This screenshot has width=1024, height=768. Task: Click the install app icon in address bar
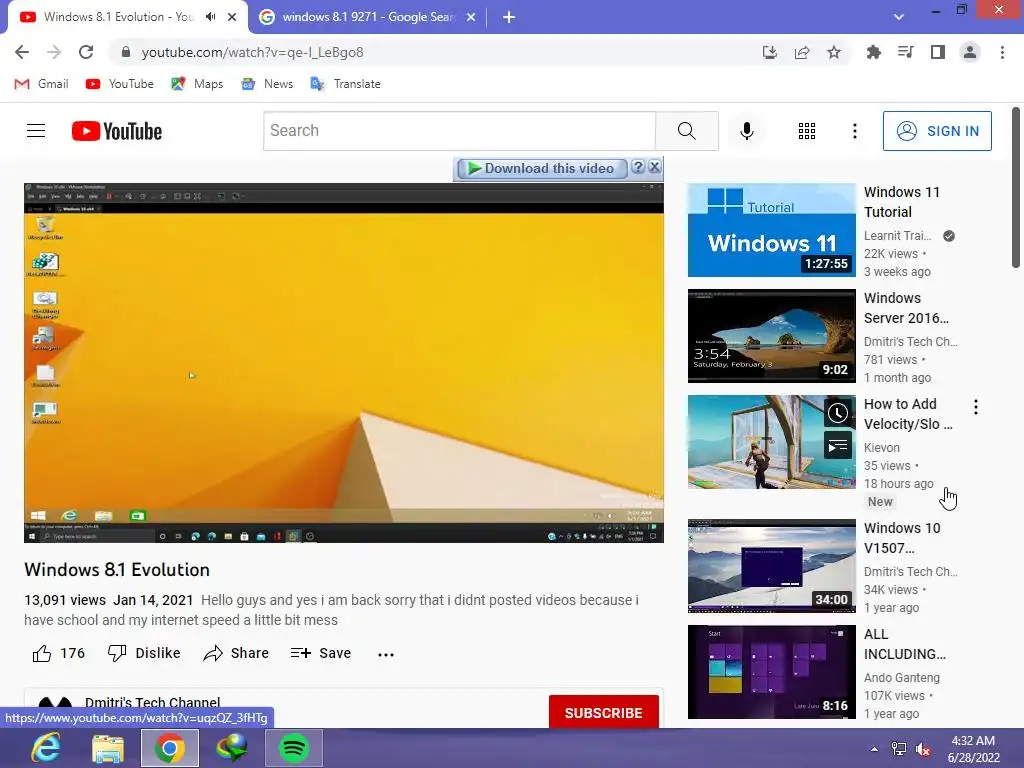pos(770,52)
